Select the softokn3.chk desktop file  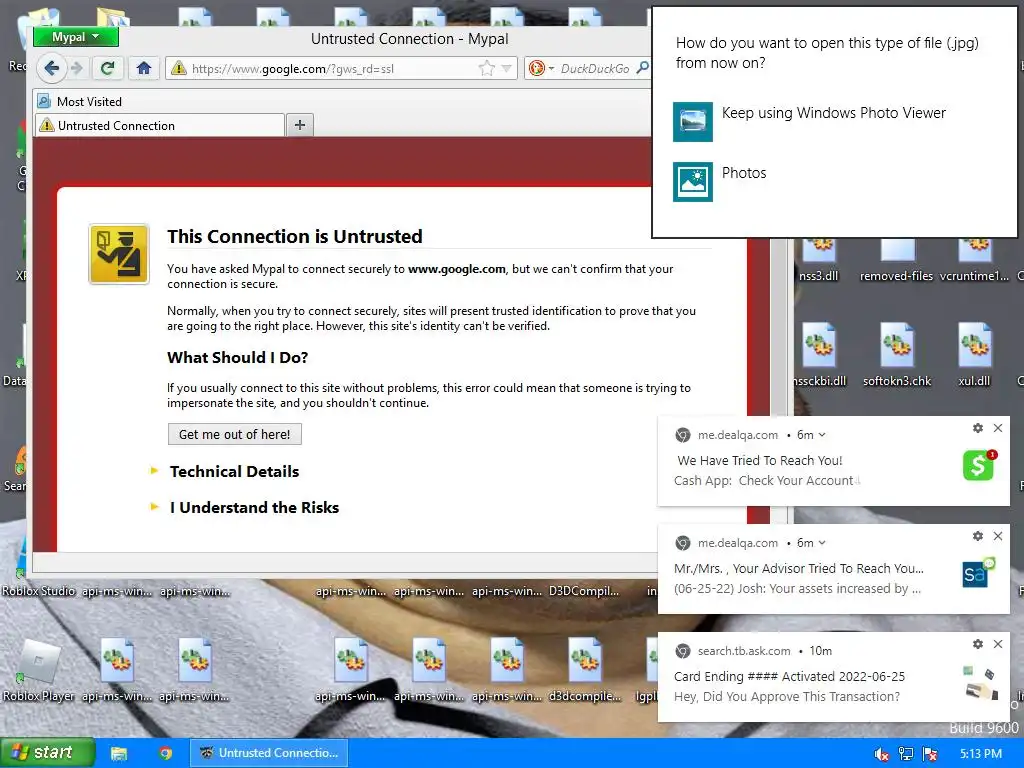tap(897, 355)
